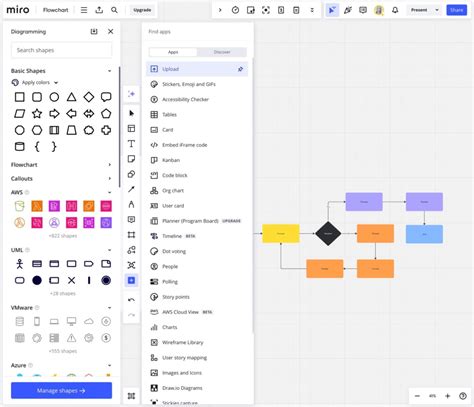This screenshot has height=407, width=474.
Task: Switch to the Apps tab
Action: (x=173, y=52)
